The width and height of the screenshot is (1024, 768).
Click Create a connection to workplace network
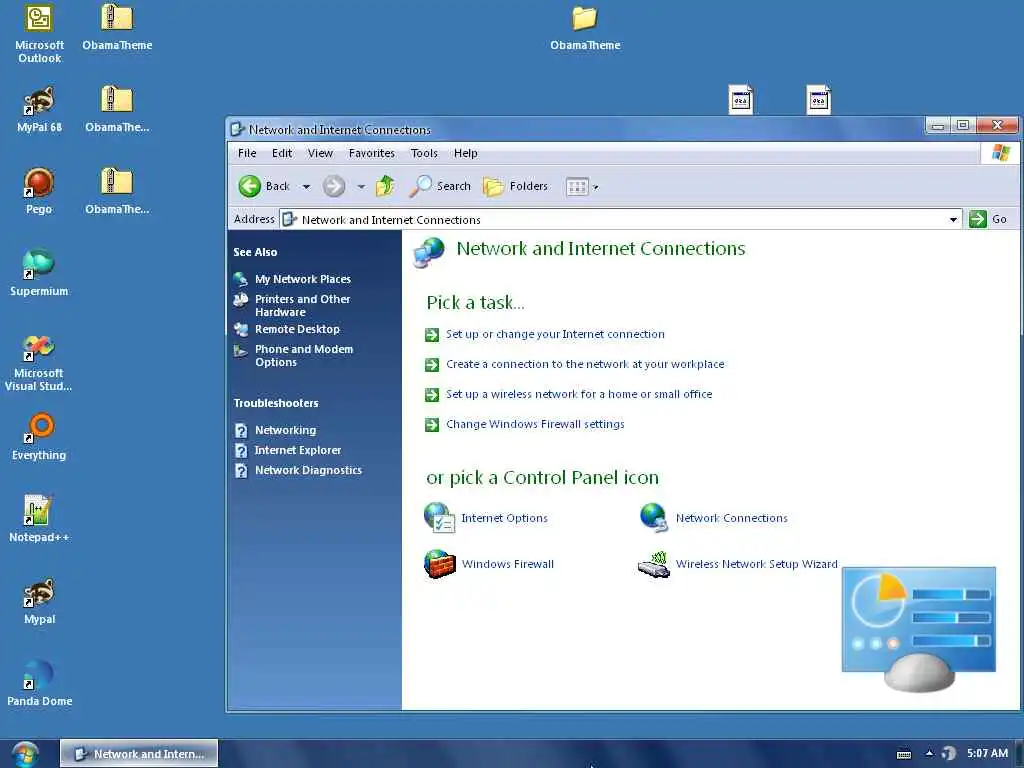tap(585, 364)
